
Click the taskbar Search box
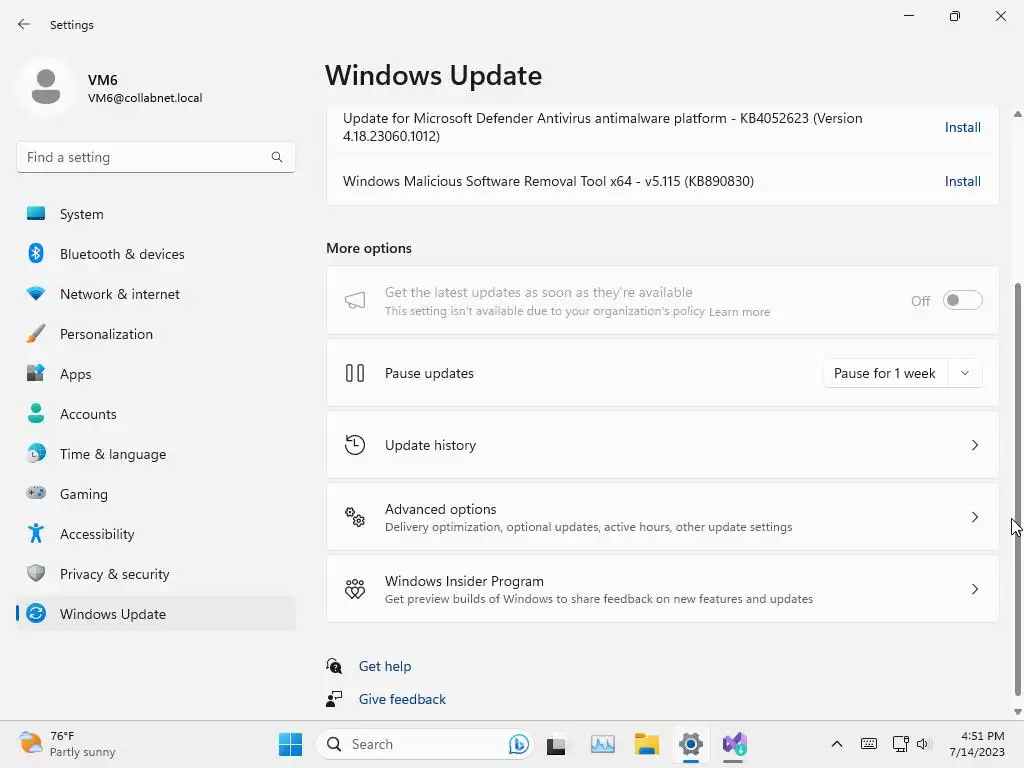pyautogui.click(x=424, y=744)
